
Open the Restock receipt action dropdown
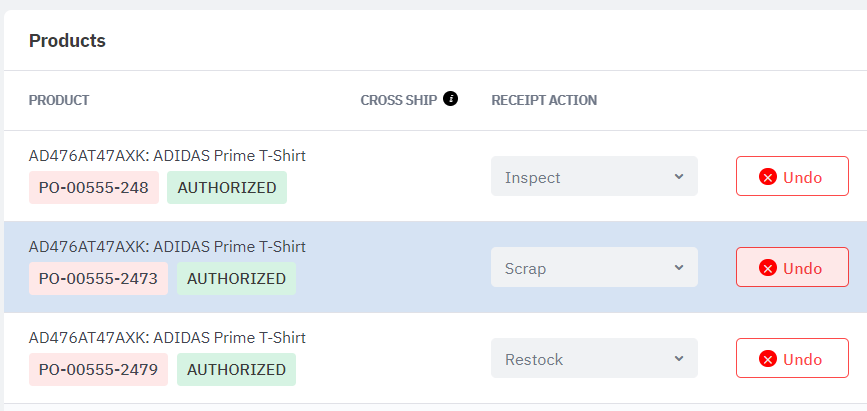[x=594, y=358]
